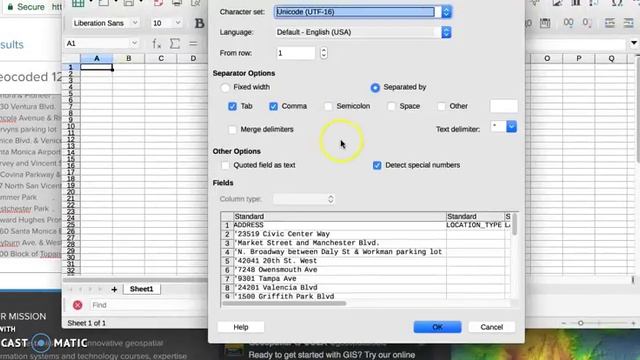Open the Function Wizard fx icon
The height and width of the screenshot is (360, 640).
coord(156,43)
